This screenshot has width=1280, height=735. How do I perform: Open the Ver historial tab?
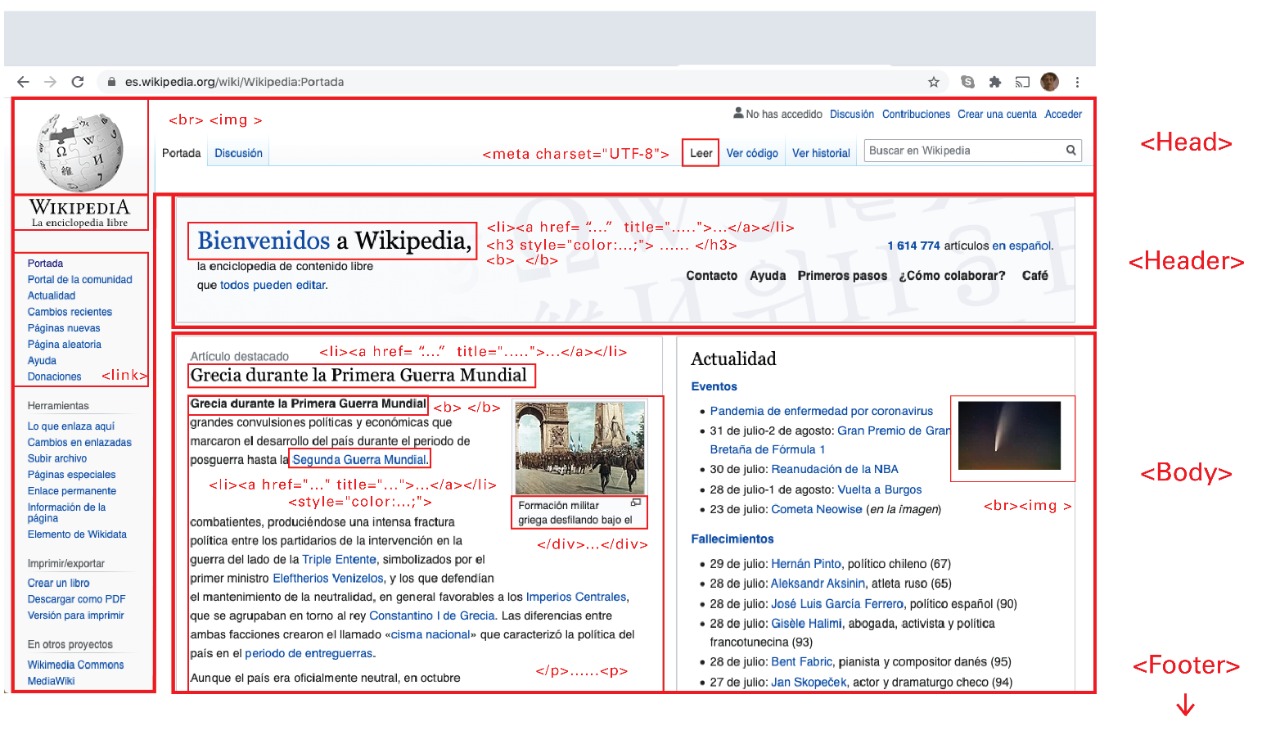coord(820,153)
